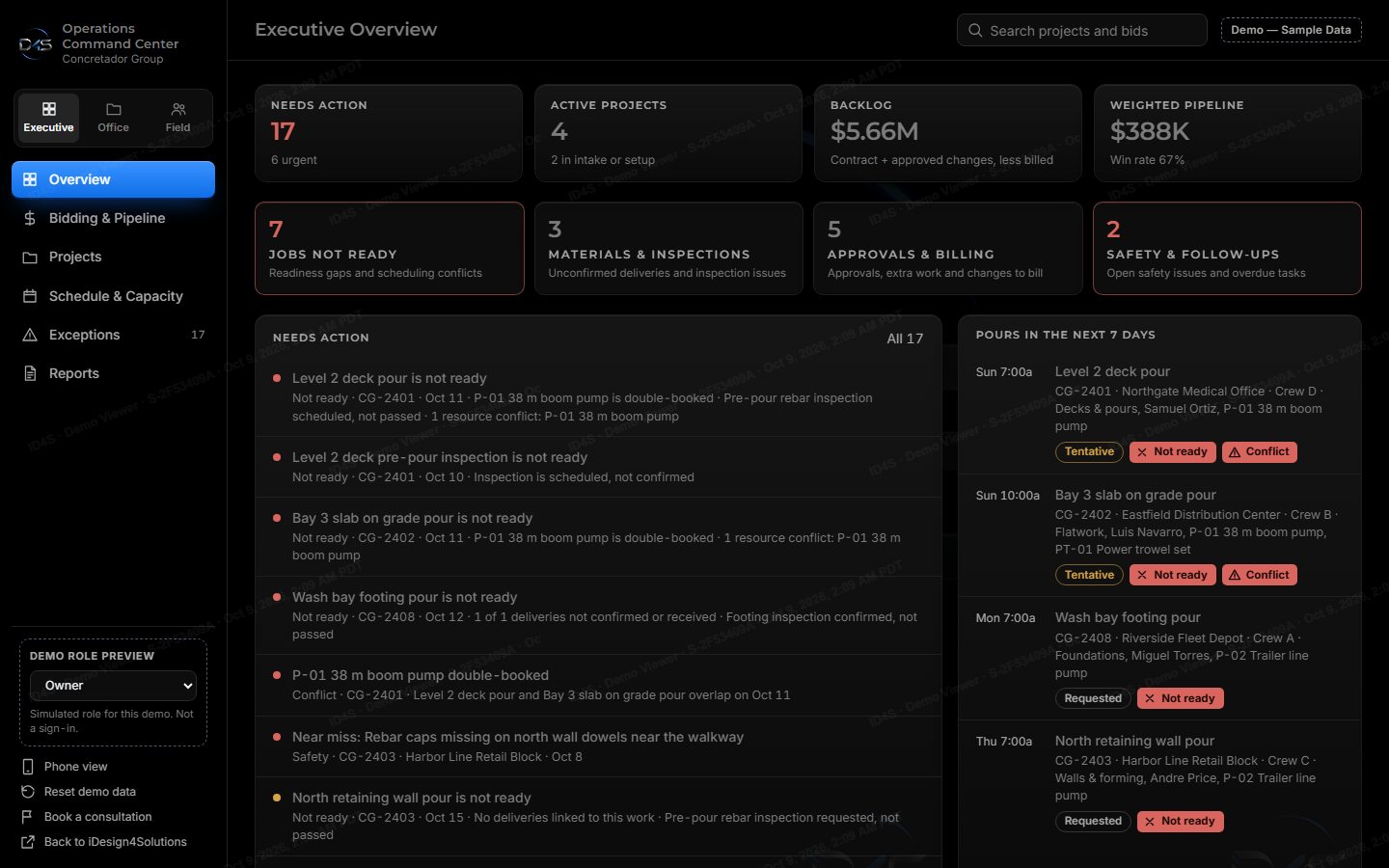Click Conflict badge on Bay 3 slab pour
The image size is (1389, 868).
point(1259,575)
